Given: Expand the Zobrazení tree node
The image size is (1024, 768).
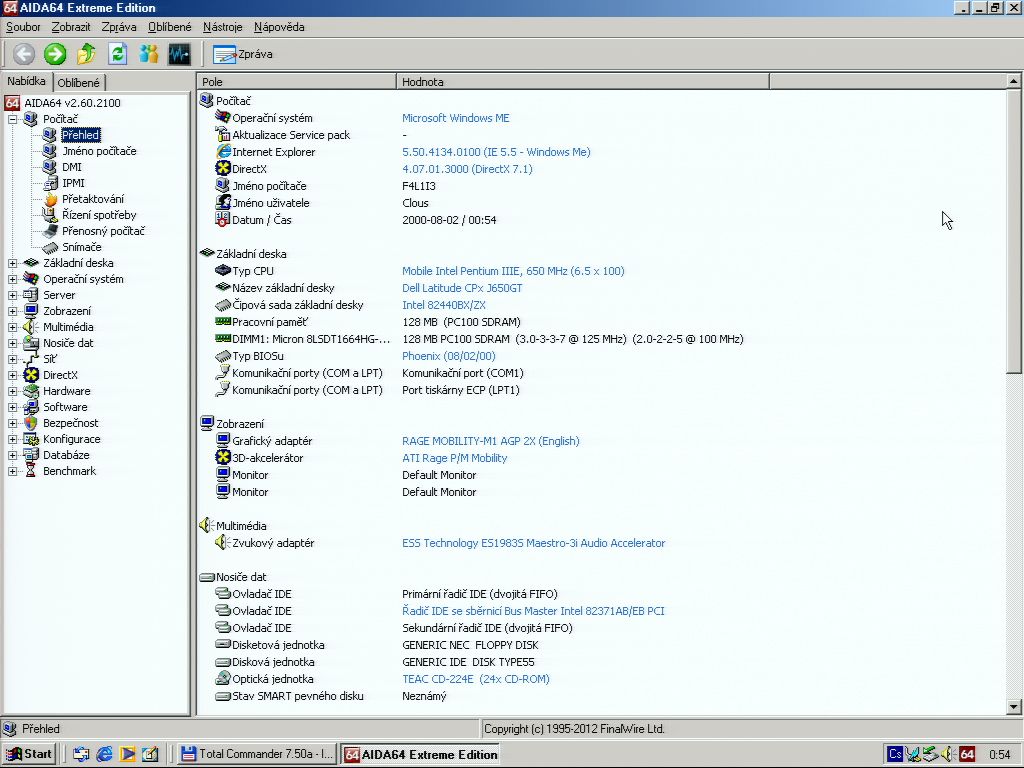Looking at the screenshot, I should pyautogui.click(x=12, y=311).
